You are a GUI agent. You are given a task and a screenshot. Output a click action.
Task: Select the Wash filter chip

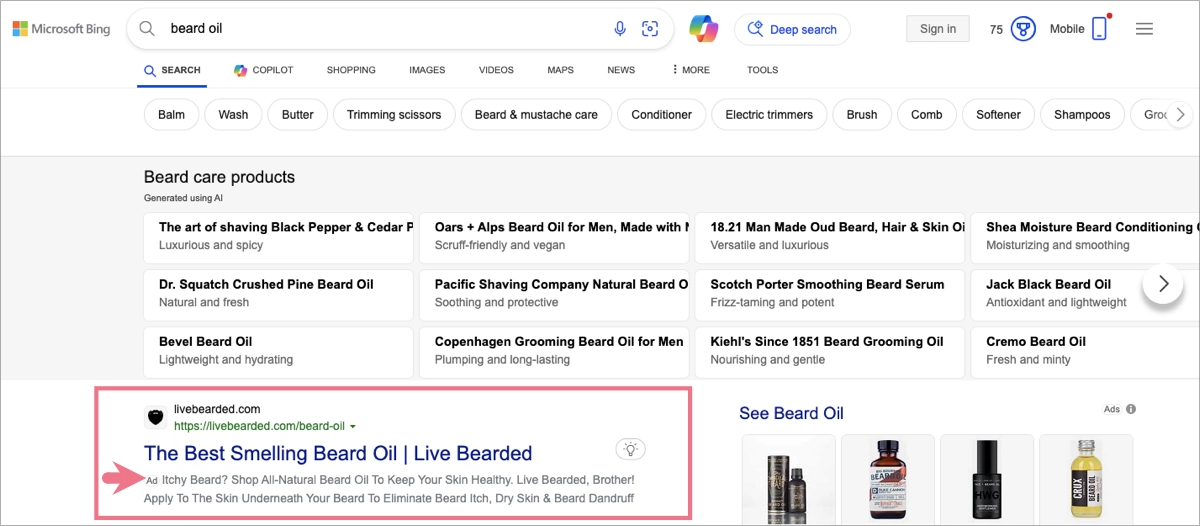coord(233,115)
